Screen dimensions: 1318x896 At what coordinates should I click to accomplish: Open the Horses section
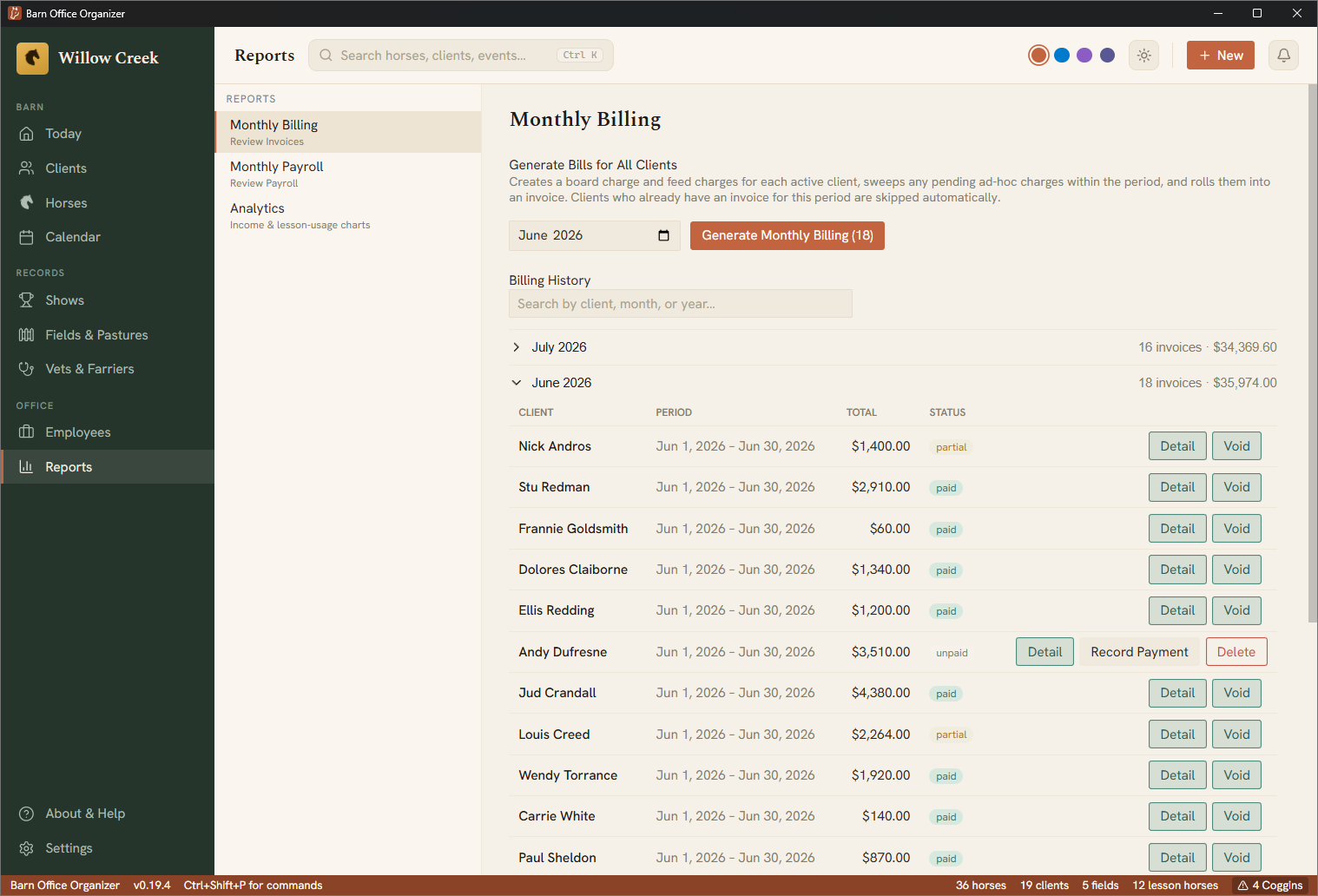click(108, 203)
